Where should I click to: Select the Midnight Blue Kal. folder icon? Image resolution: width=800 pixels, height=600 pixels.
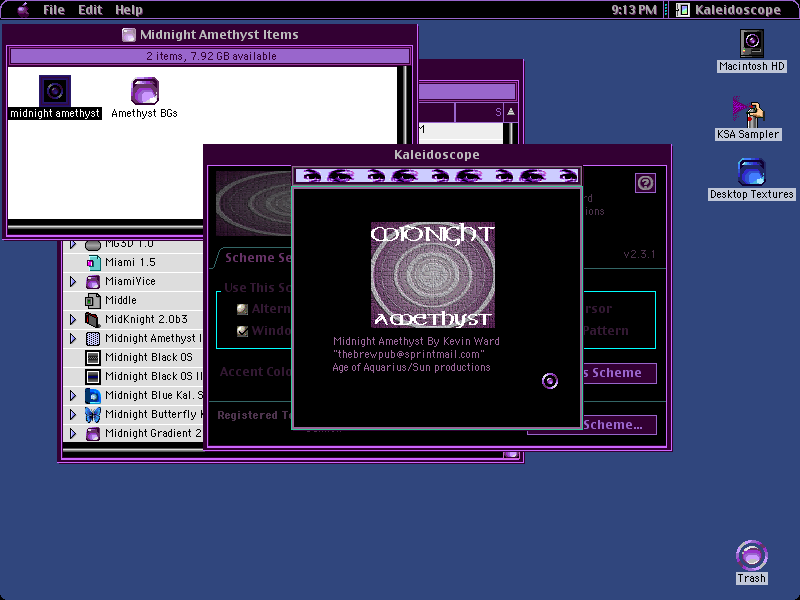pyautogui.click(x=93, y=395)
